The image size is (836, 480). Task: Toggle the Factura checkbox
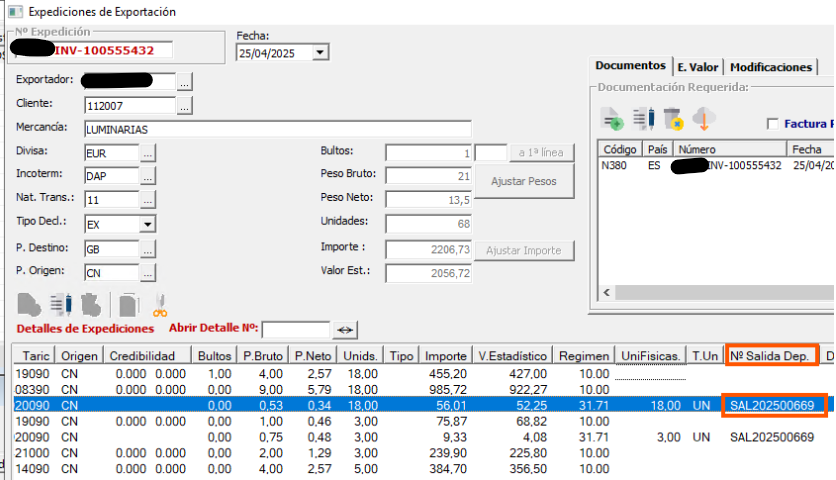[772, 124]
